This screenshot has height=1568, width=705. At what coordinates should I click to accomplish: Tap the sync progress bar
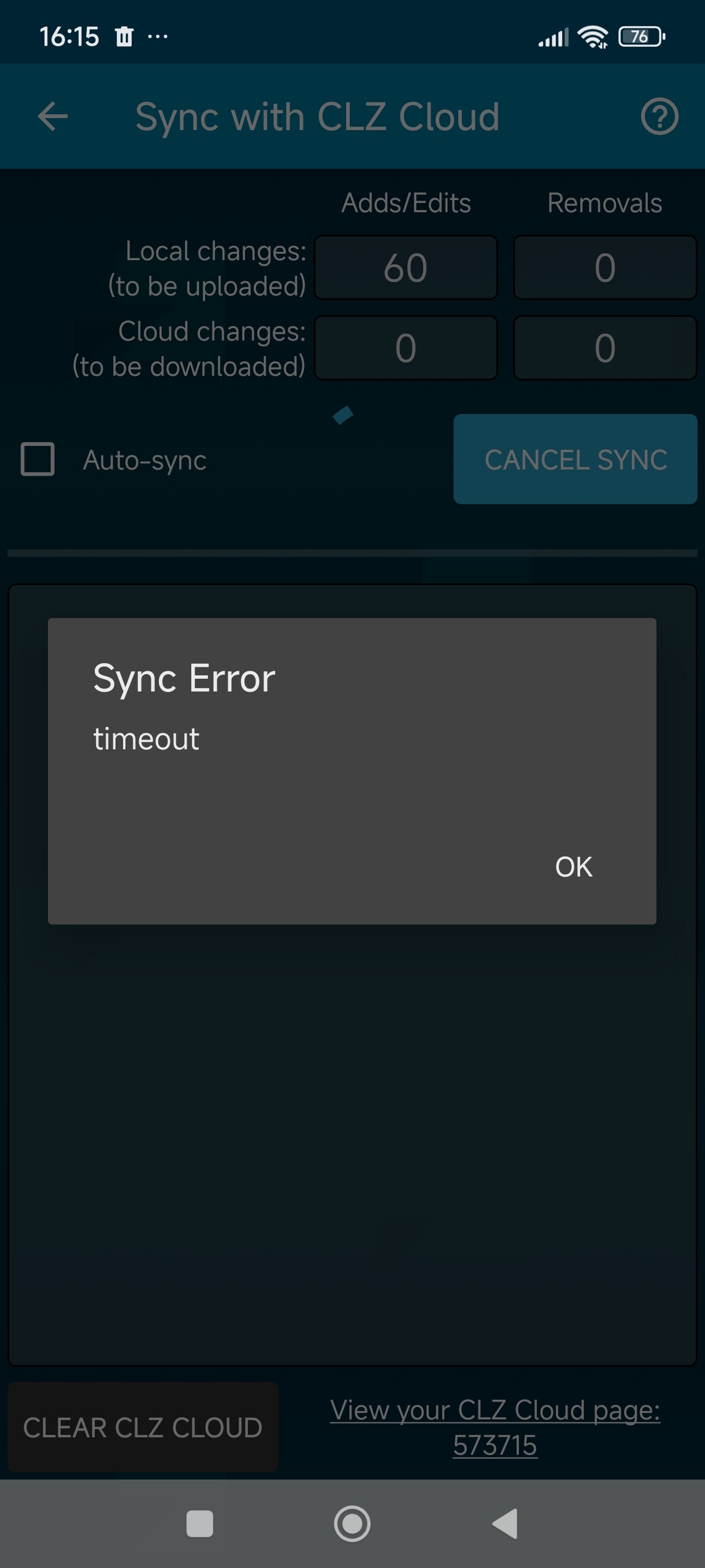(352, 553)
